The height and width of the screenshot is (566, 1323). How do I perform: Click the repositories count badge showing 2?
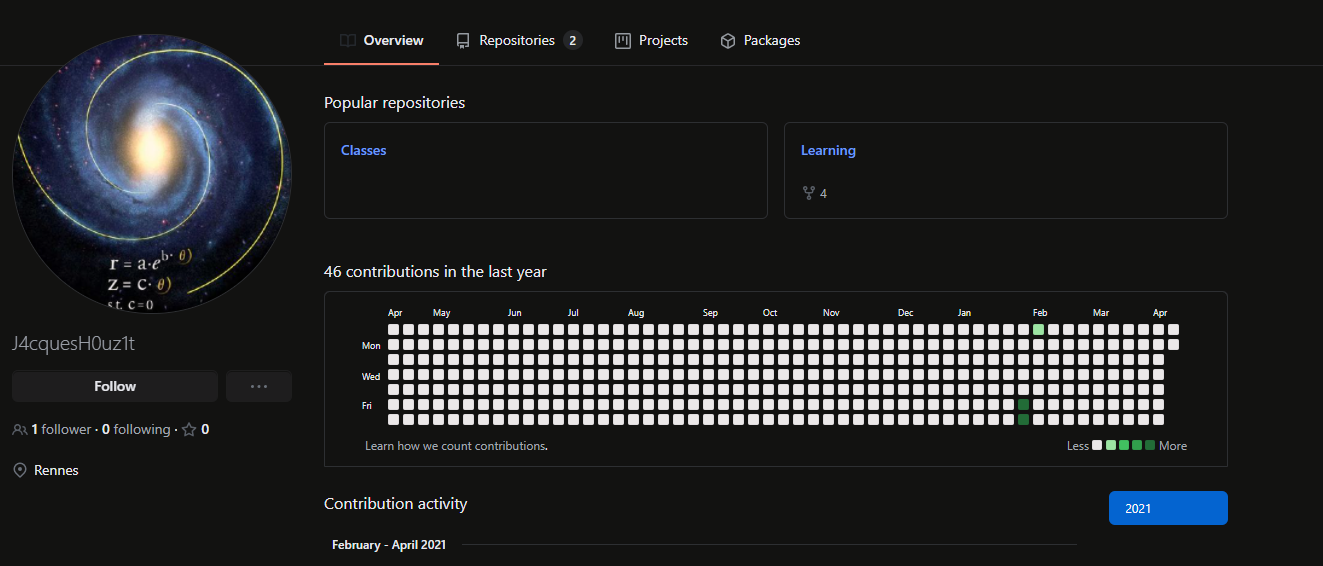572,41
